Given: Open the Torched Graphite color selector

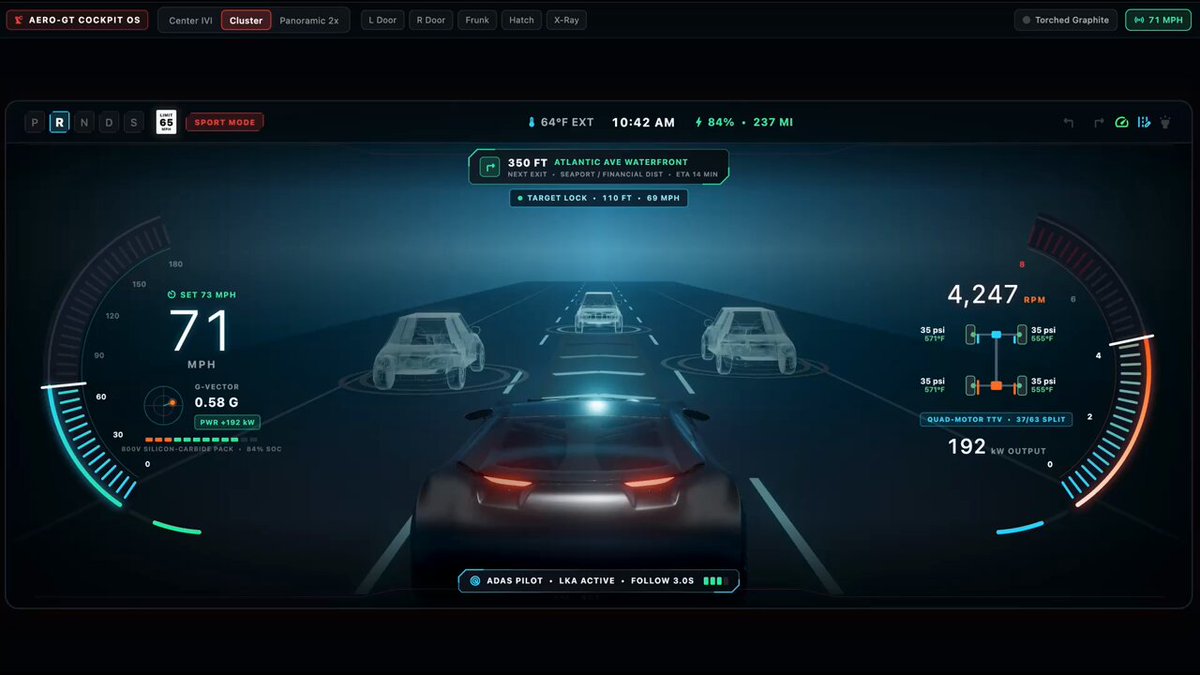Looking at the screenshot, I should click(x=1065, y=20).
